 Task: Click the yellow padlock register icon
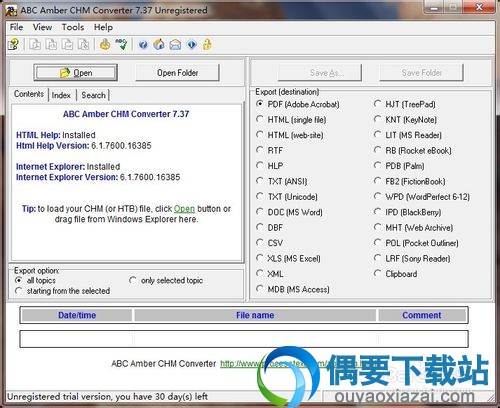(207, 44)
